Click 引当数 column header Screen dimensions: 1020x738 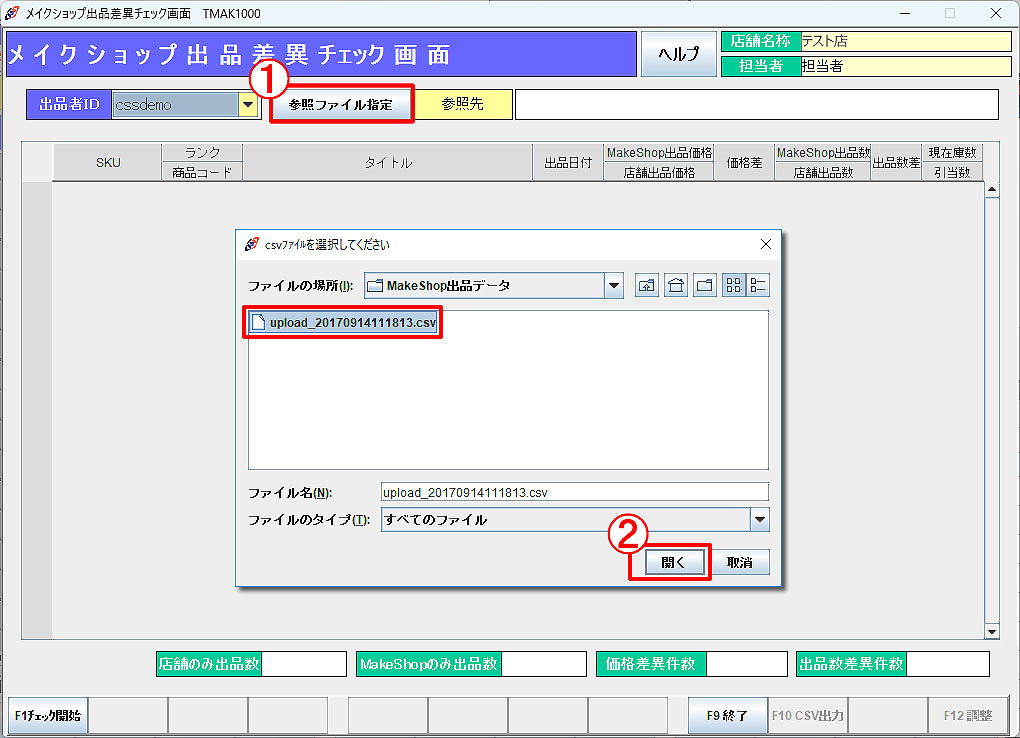click(x=952, y=172)
